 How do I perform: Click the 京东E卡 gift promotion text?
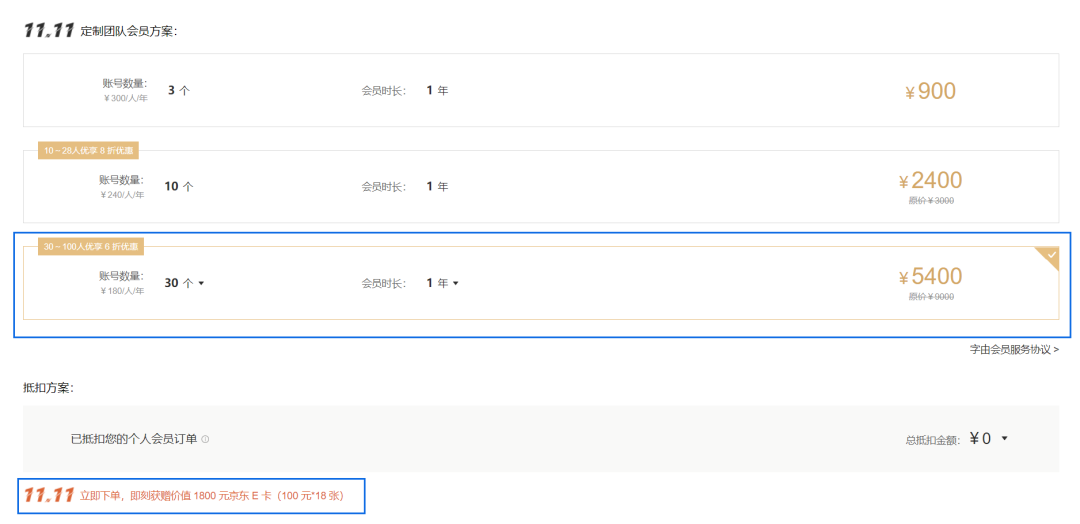[211, 496]
